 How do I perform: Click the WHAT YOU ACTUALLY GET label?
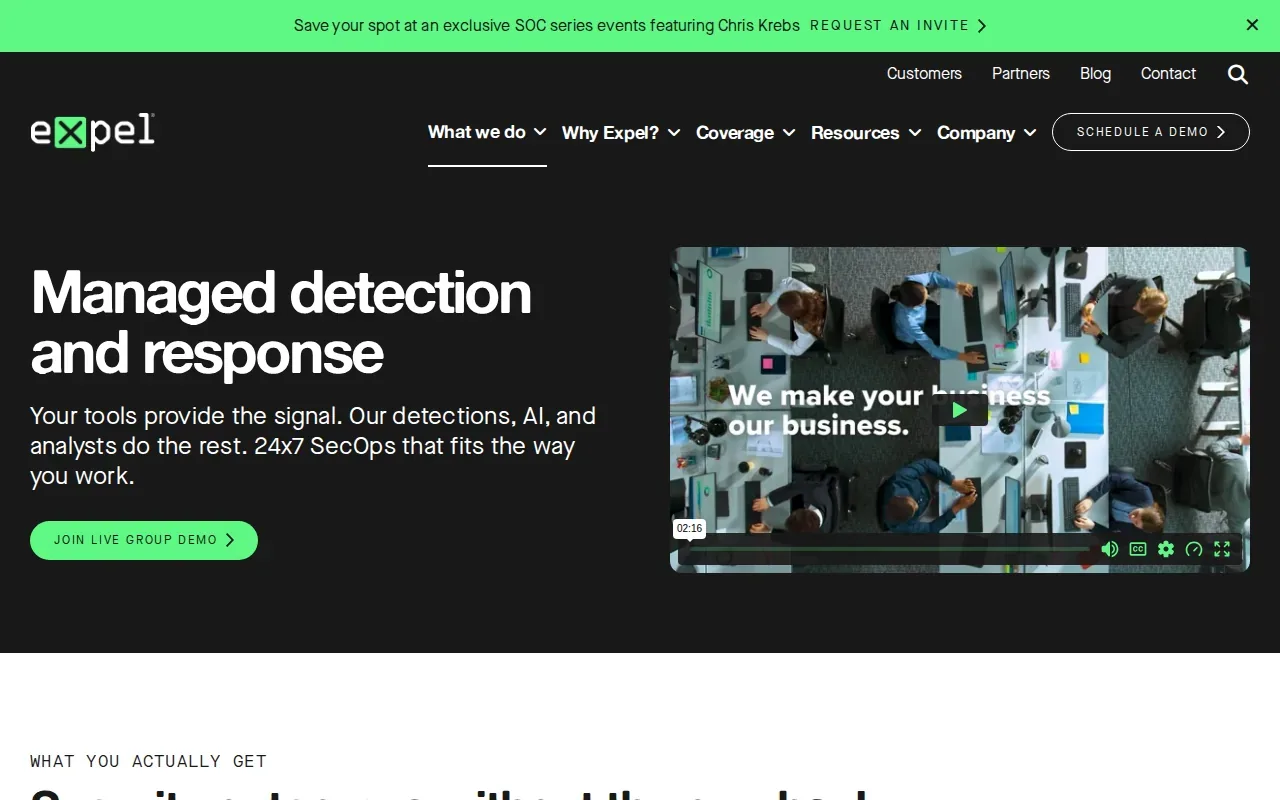148,761
